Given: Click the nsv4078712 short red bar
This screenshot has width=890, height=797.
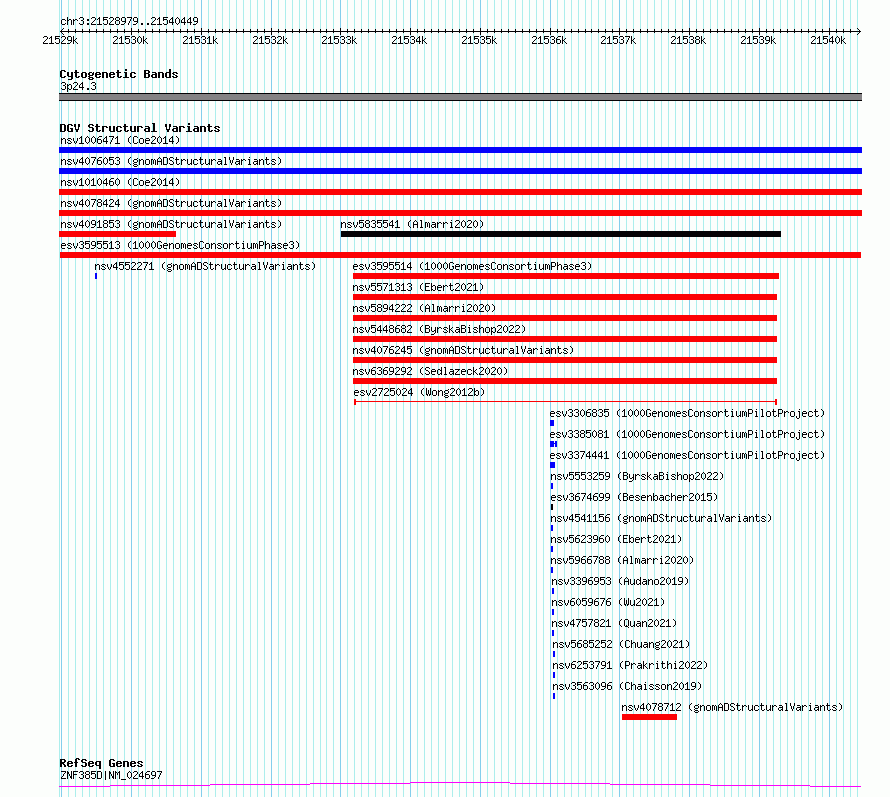Looking at the screenshot, I should pos(649,717).
